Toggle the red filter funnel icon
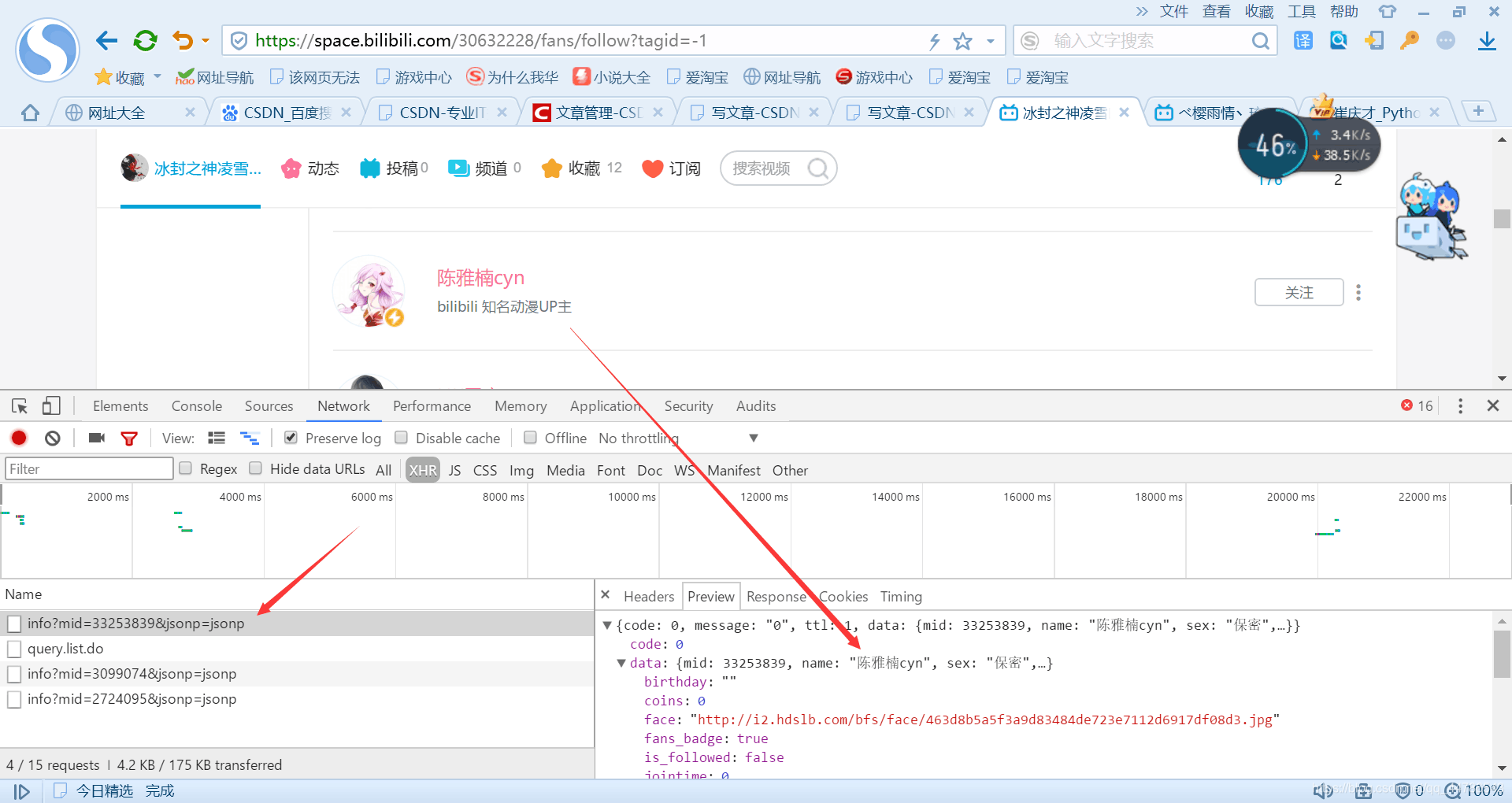The width and height of the screenshot is (1512, 803). (129, 439)
